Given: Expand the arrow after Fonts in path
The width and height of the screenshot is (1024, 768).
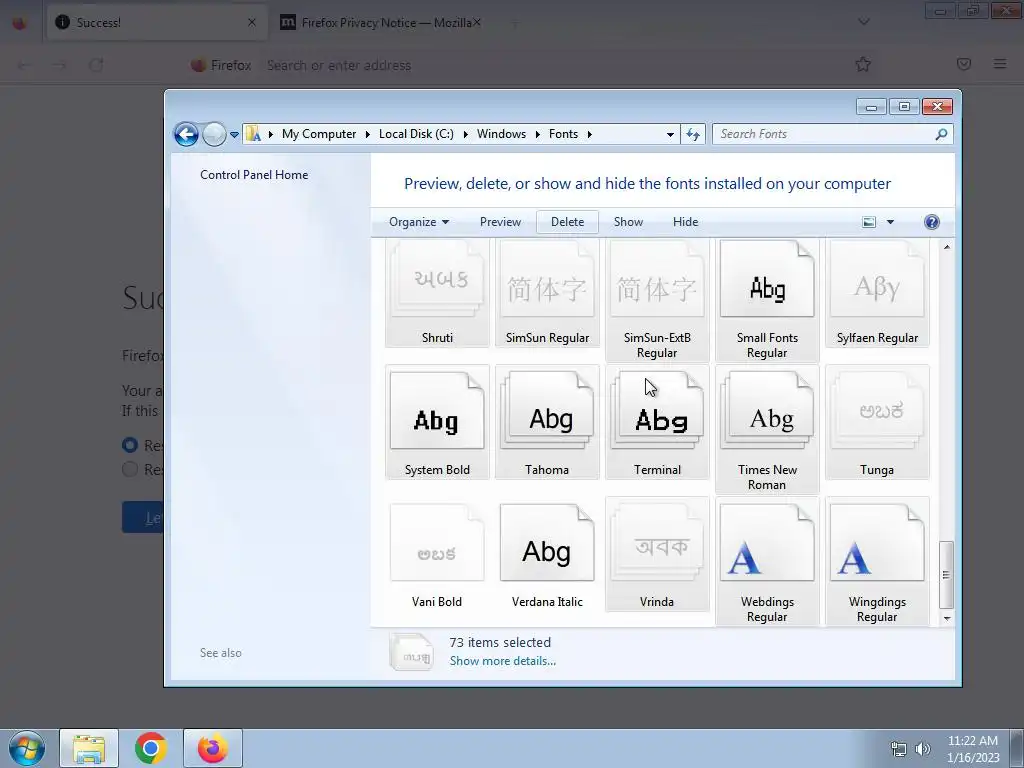Looking at the screenshot, I should [x=590, y=135].
